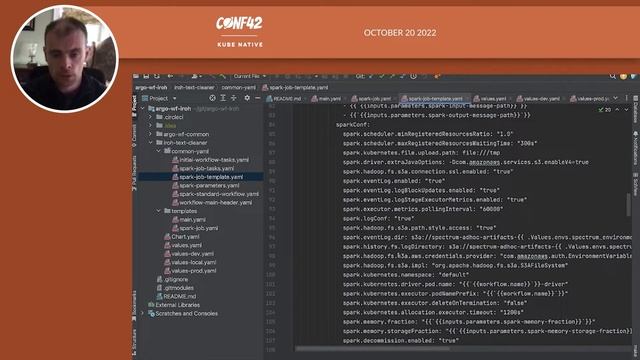The height and width of the screenshot is (360, 640).
Task: Click the Git commit checkmark icon
Action: click(382, 76)
